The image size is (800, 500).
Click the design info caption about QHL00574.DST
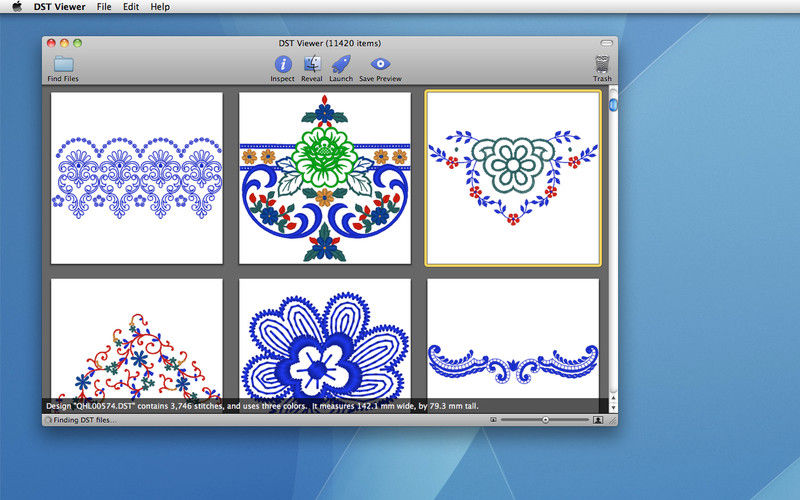tap(262, 406)
